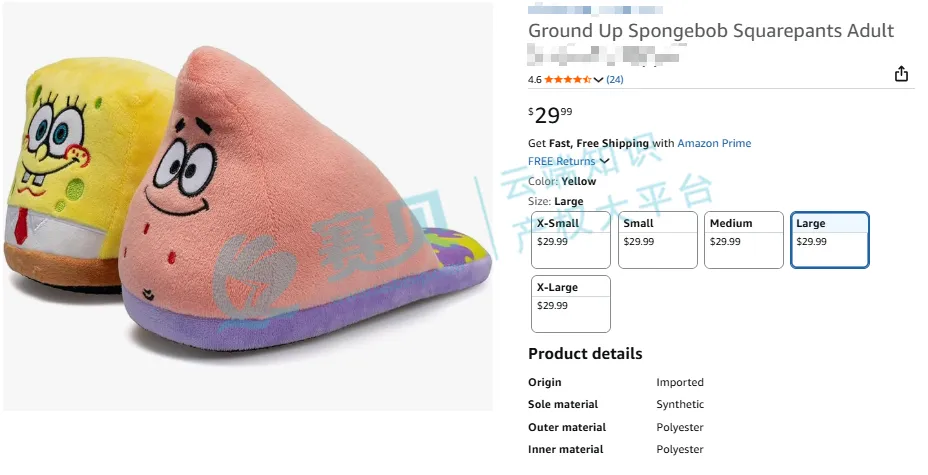The image size is (928, 475).
Task: Click the share icon
Action: point(901,74)
